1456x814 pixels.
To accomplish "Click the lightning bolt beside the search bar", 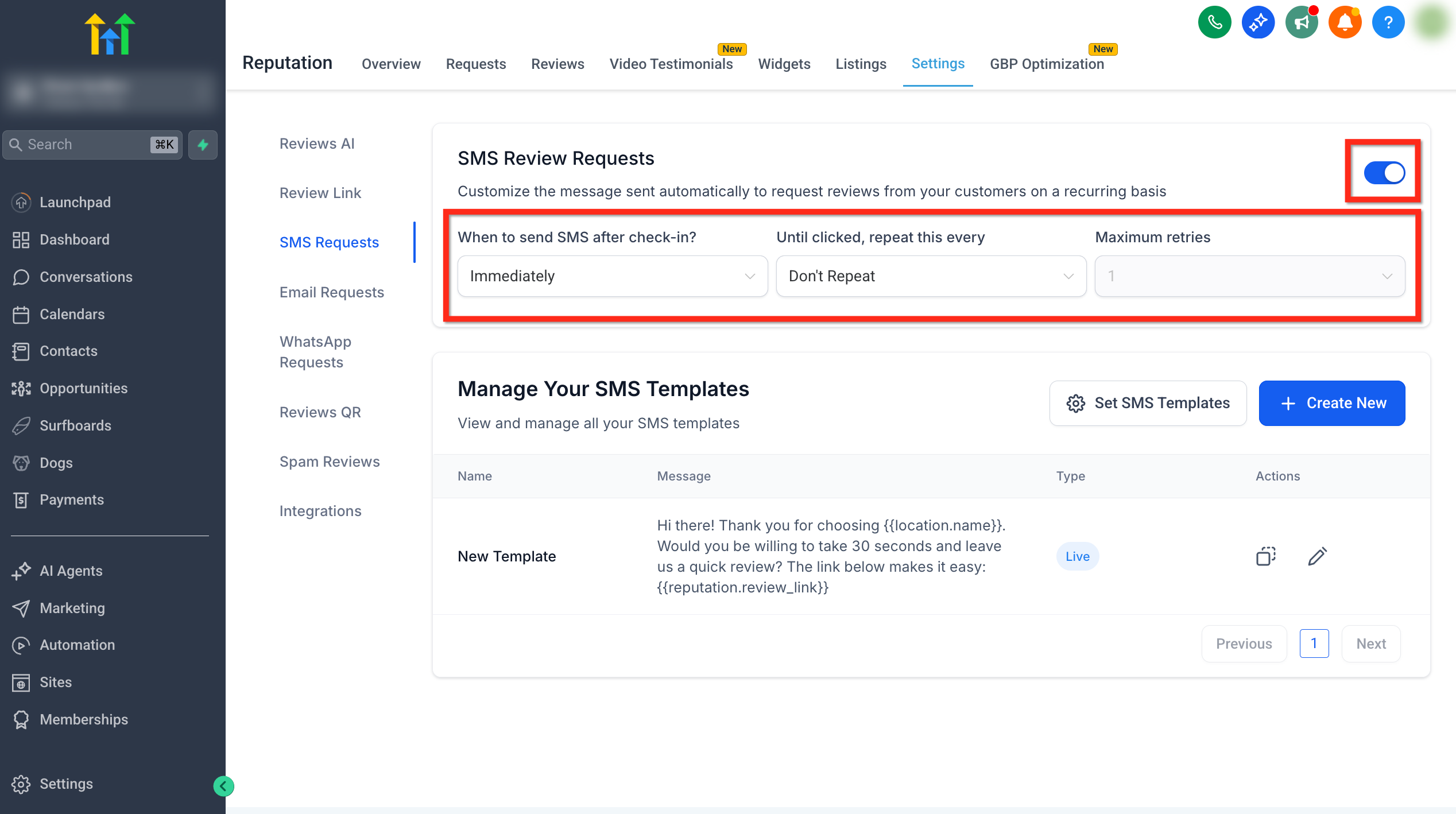I will 203,145.
